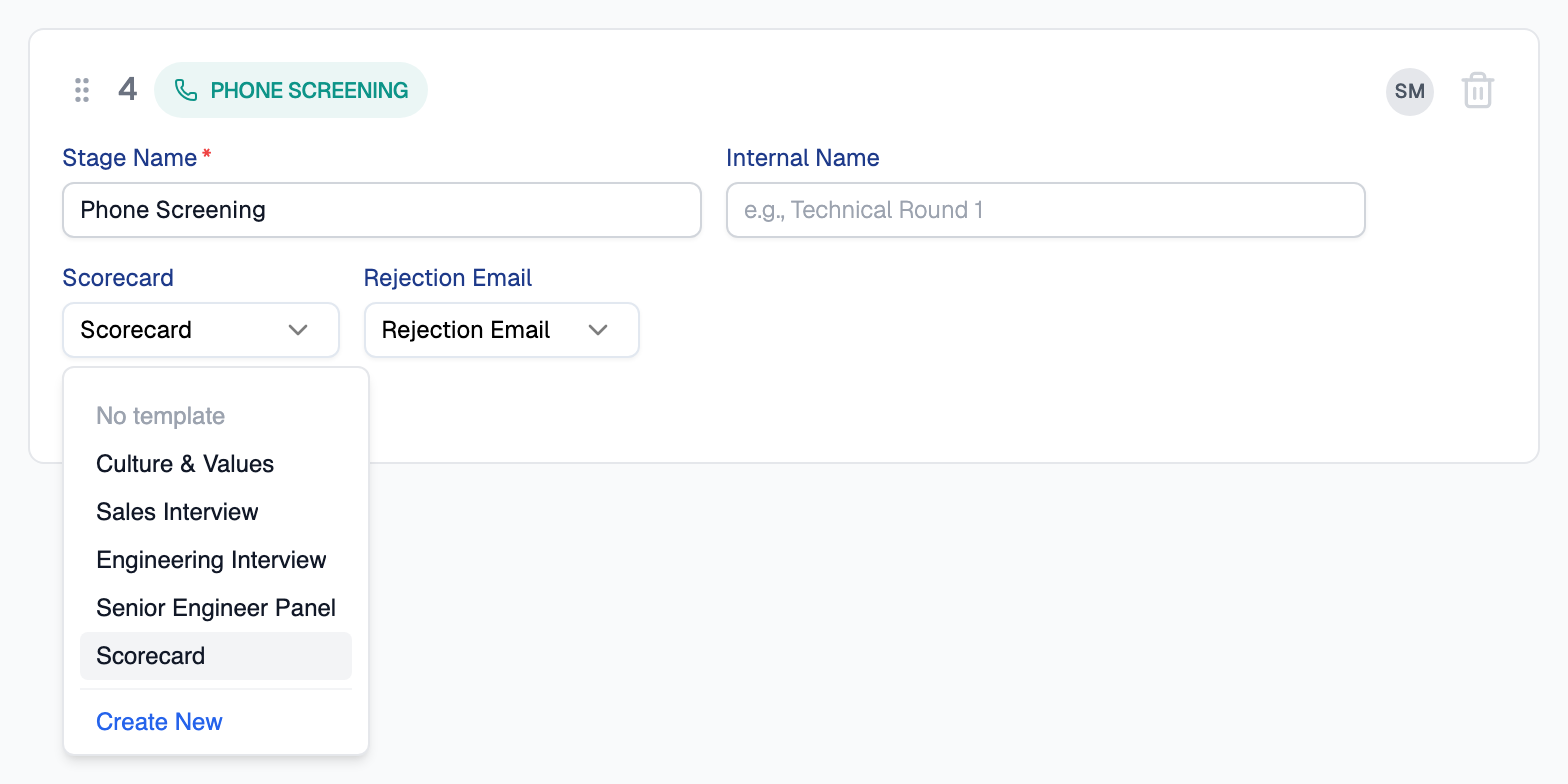Delete the stage with the trash icon
Viewport: 1568px width, 784px height.
click(x=1477, y=91)
